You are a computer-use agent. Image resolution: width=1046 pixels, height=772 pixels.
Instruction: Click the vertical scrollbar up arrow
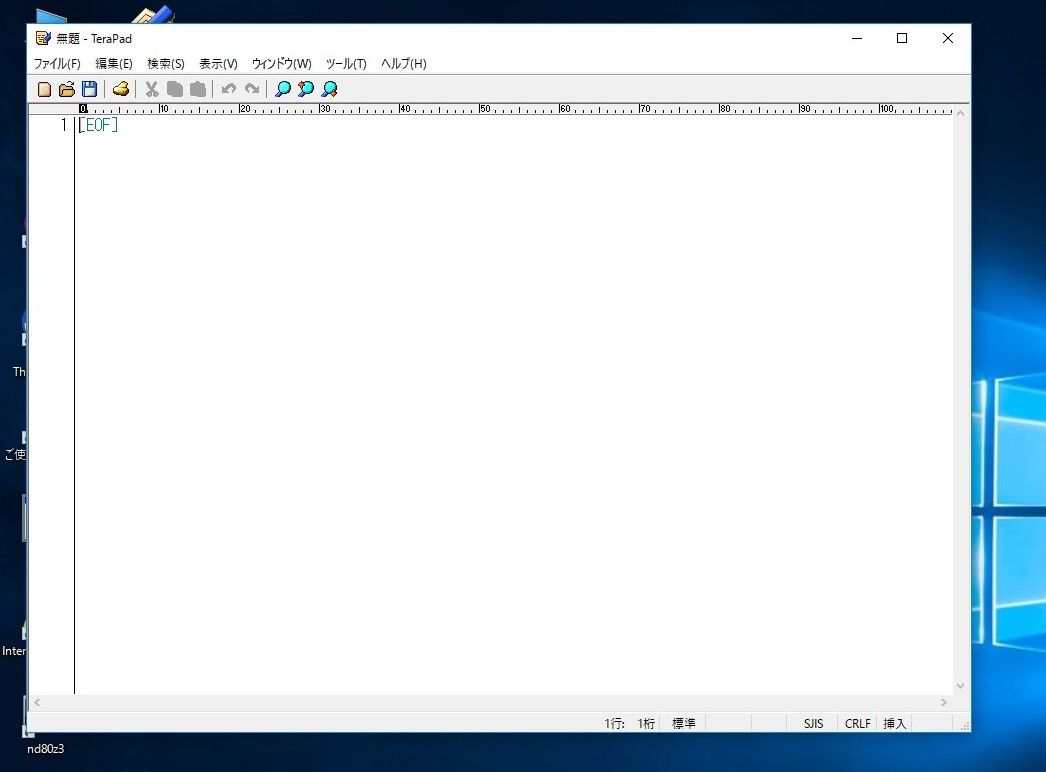pyautogui.click(x=961, y=113)
